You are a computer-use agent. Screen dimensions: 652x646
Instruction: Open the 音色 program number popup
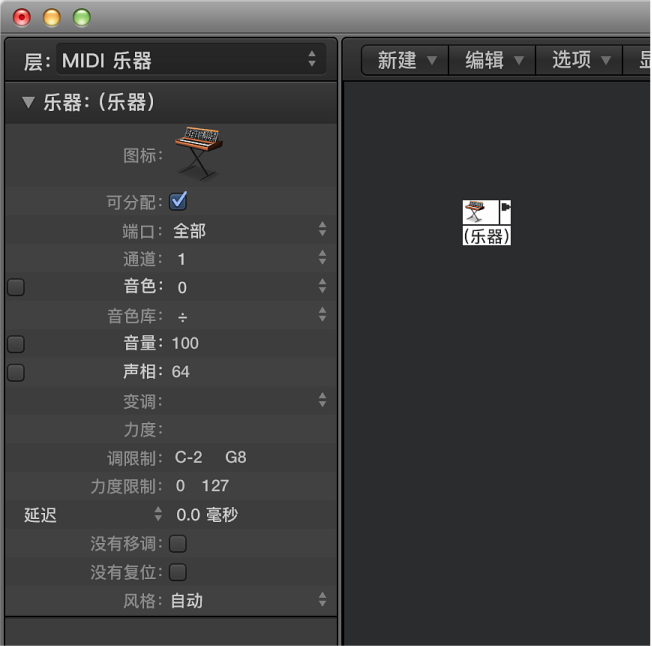(249, 287)
